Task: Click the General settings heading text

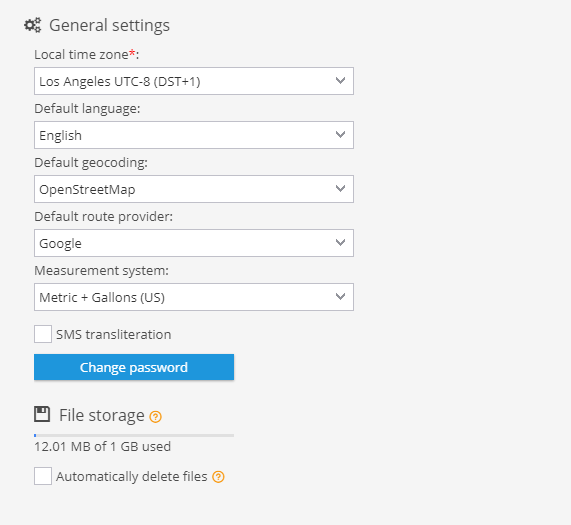Action: pos(109,26)
